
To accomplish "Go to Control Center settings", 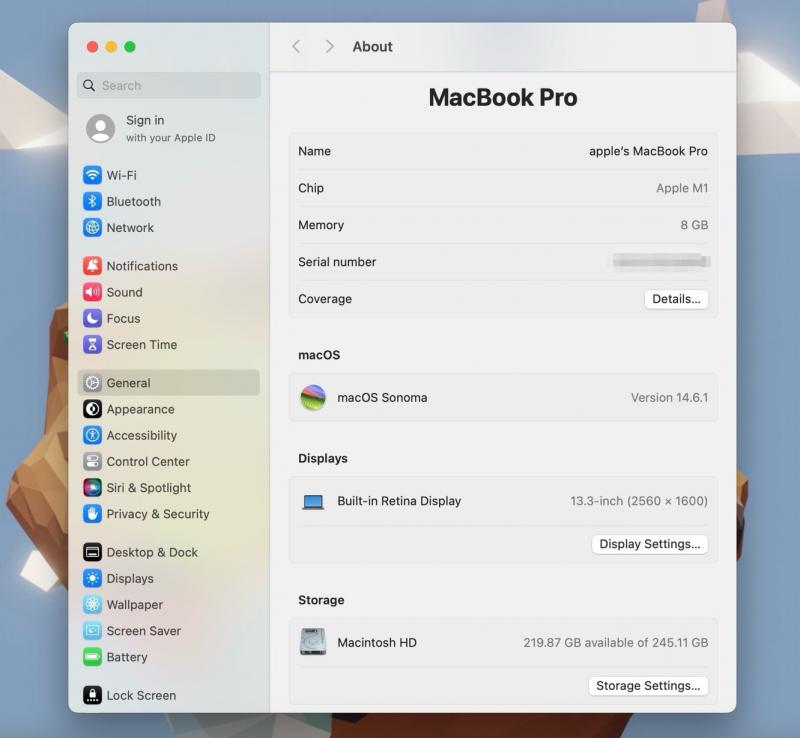I will point(147,461).
